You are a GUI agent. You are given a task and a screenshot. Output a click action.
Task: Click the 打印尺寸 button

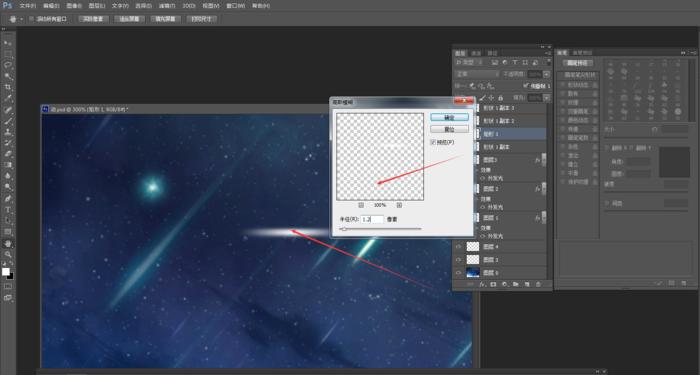pos(201,19)
